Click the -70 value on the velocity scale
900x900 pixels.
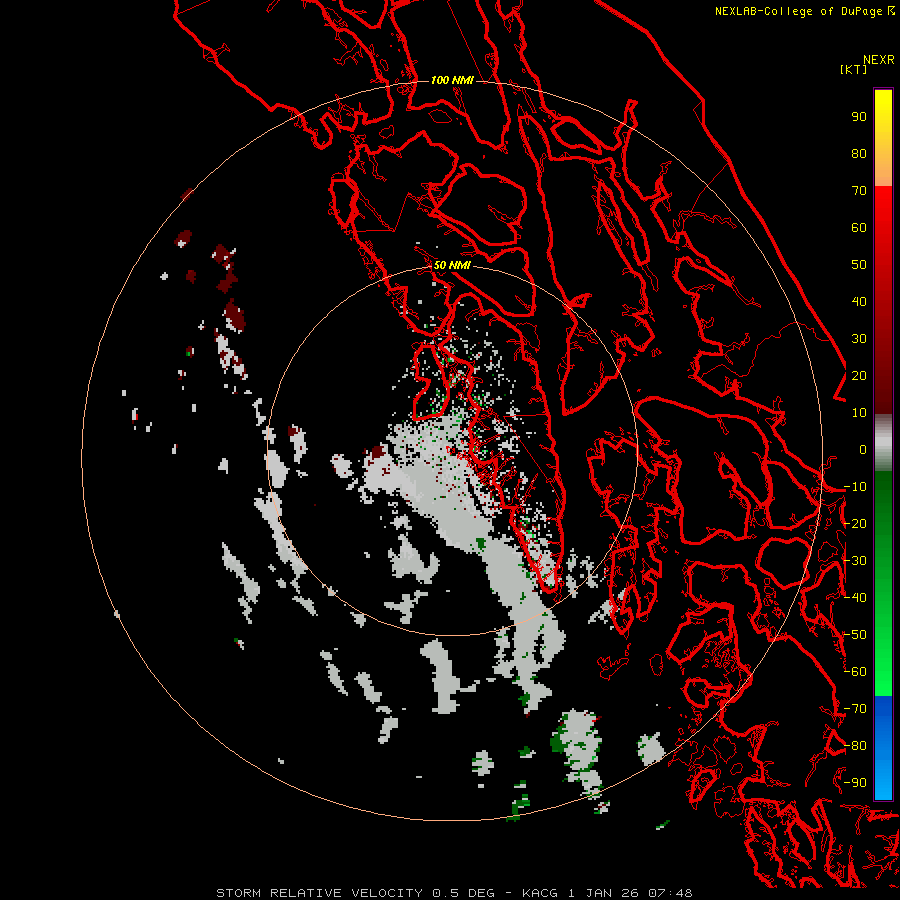855,709
